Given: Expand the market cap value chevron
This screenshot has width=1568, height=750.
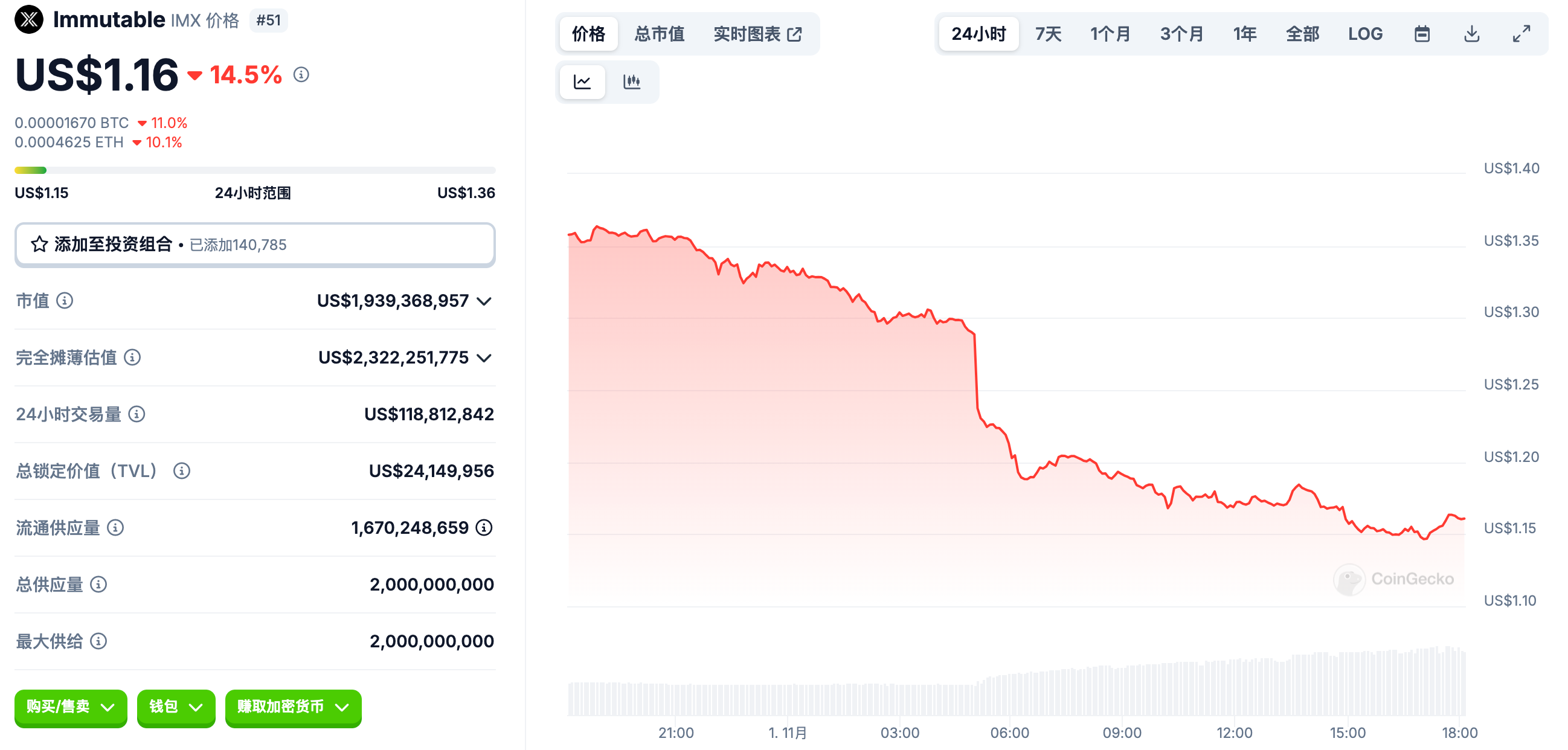Looking at the screenshot, I should 484,301.
